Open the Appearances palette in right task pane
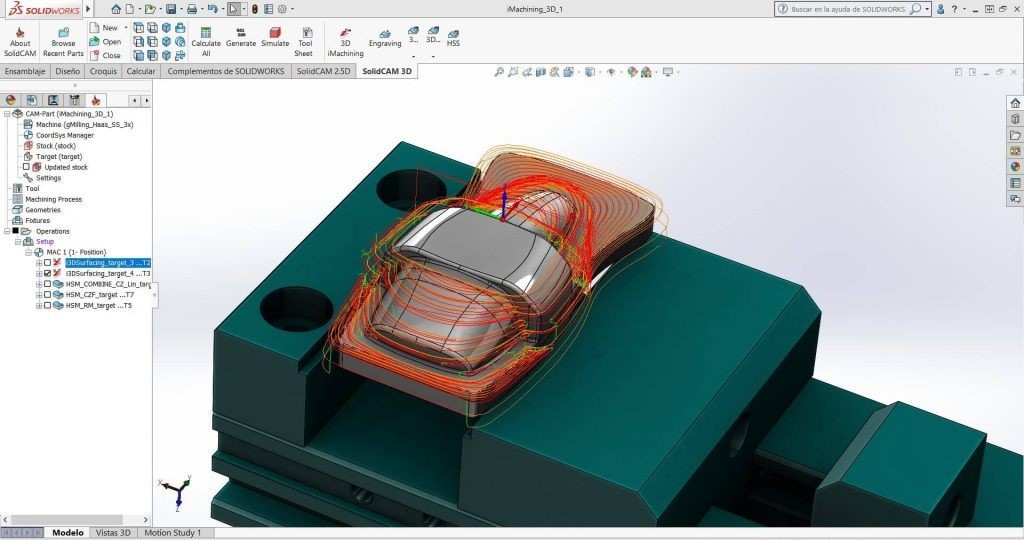Image resolution: width=1024 pixels, height=540 pixels. pyautogui.click(x=1015, y=167)
